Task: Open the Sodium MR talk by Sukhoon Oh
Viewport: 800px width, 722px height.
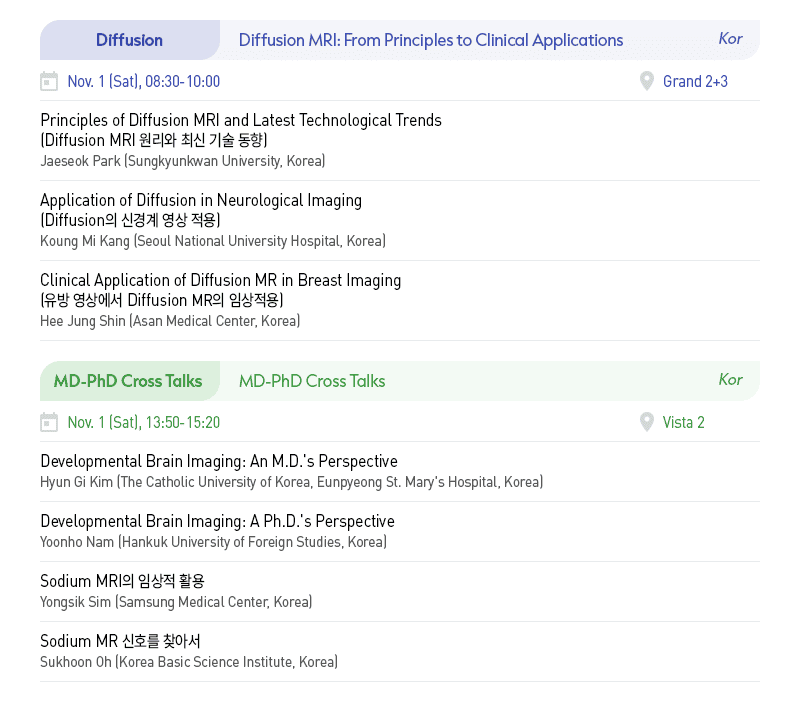Action: [x=120, y=641]
